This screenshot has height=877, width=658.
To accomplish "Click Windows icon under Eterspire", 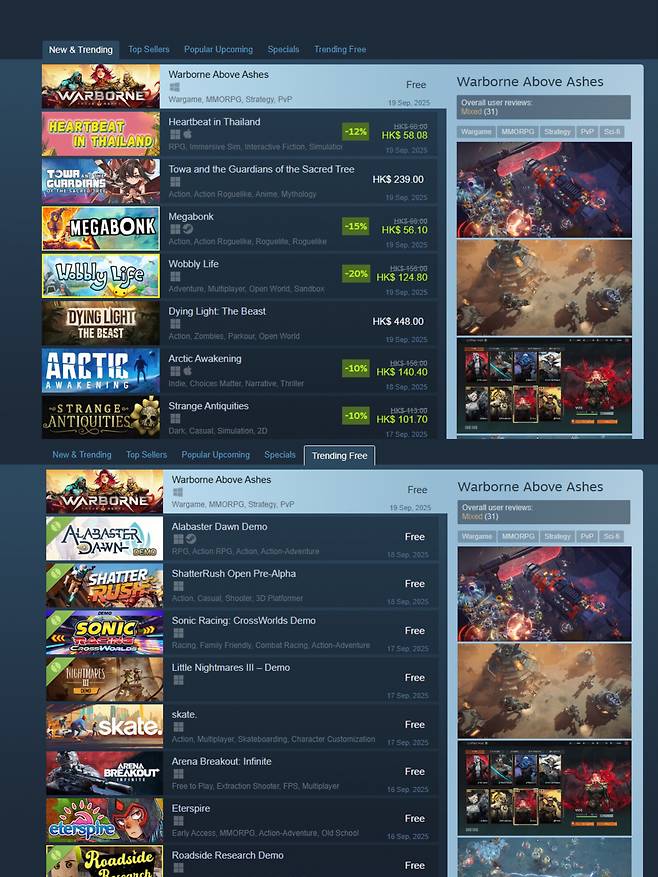I will tap(178, 821).
